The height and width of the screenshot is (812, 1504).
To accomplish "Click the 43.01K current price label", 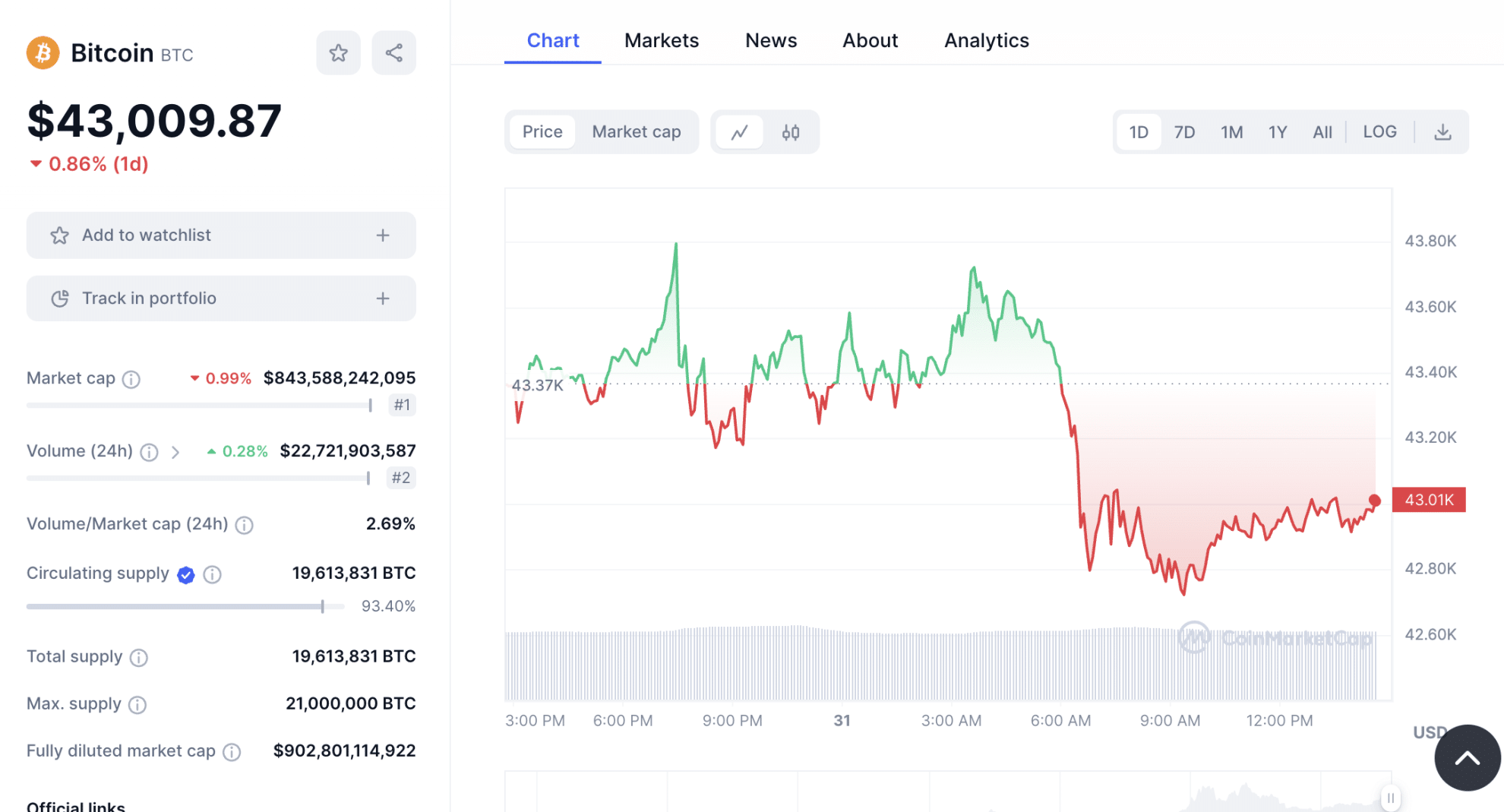I will click(x=1429, y=500).
